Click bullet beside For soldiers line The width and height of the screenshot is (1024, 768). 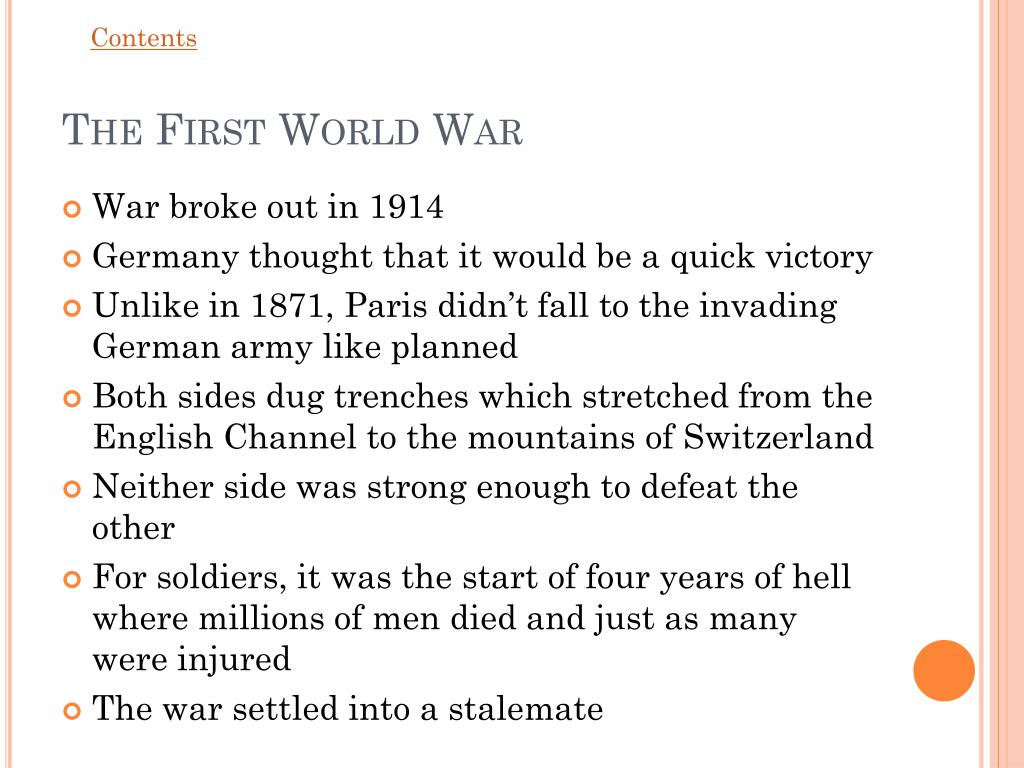72,579
